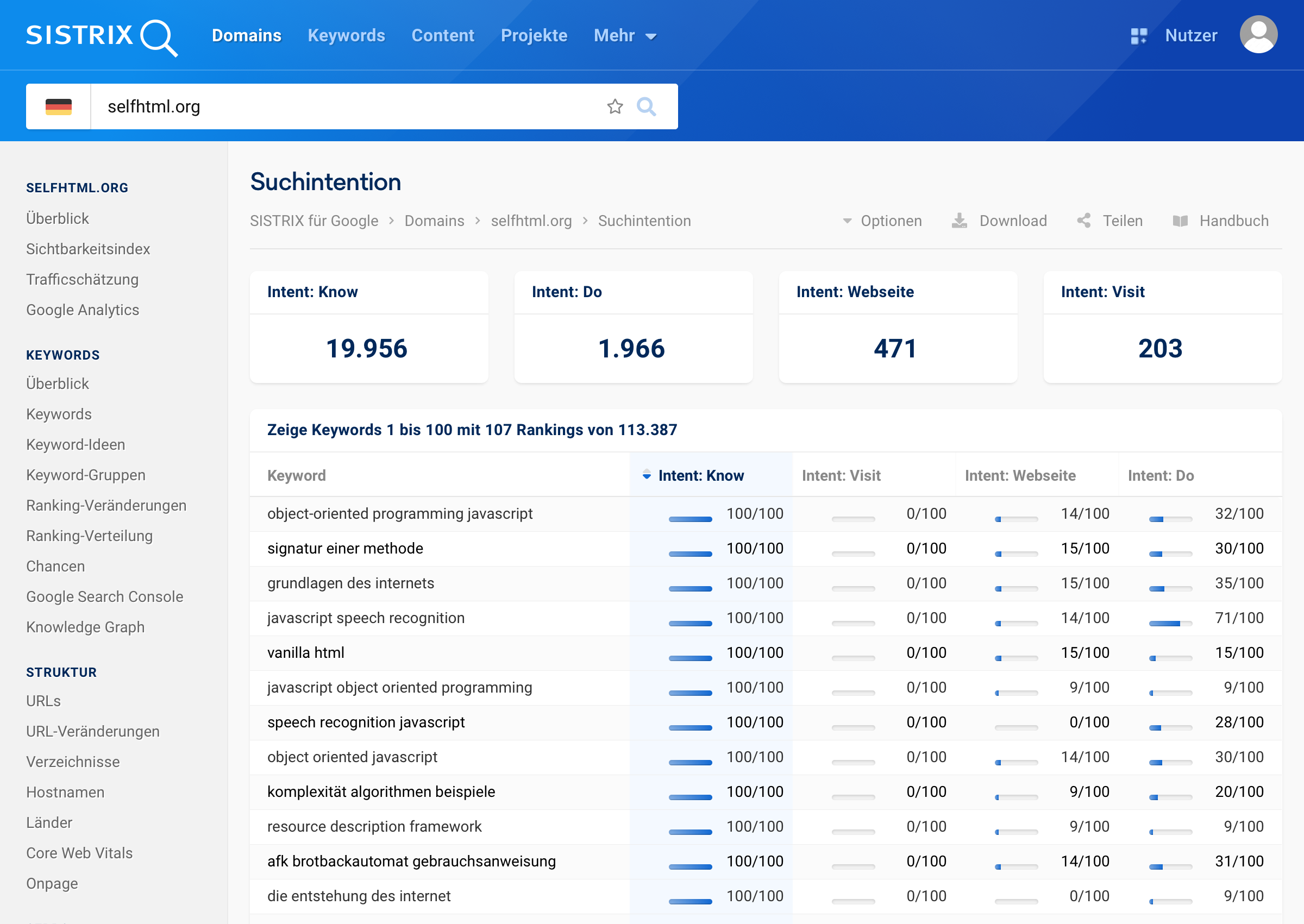The width and height of the screenshot is (1304, 924).
Task: Select the German flag country selector
Action: (59, 106)
